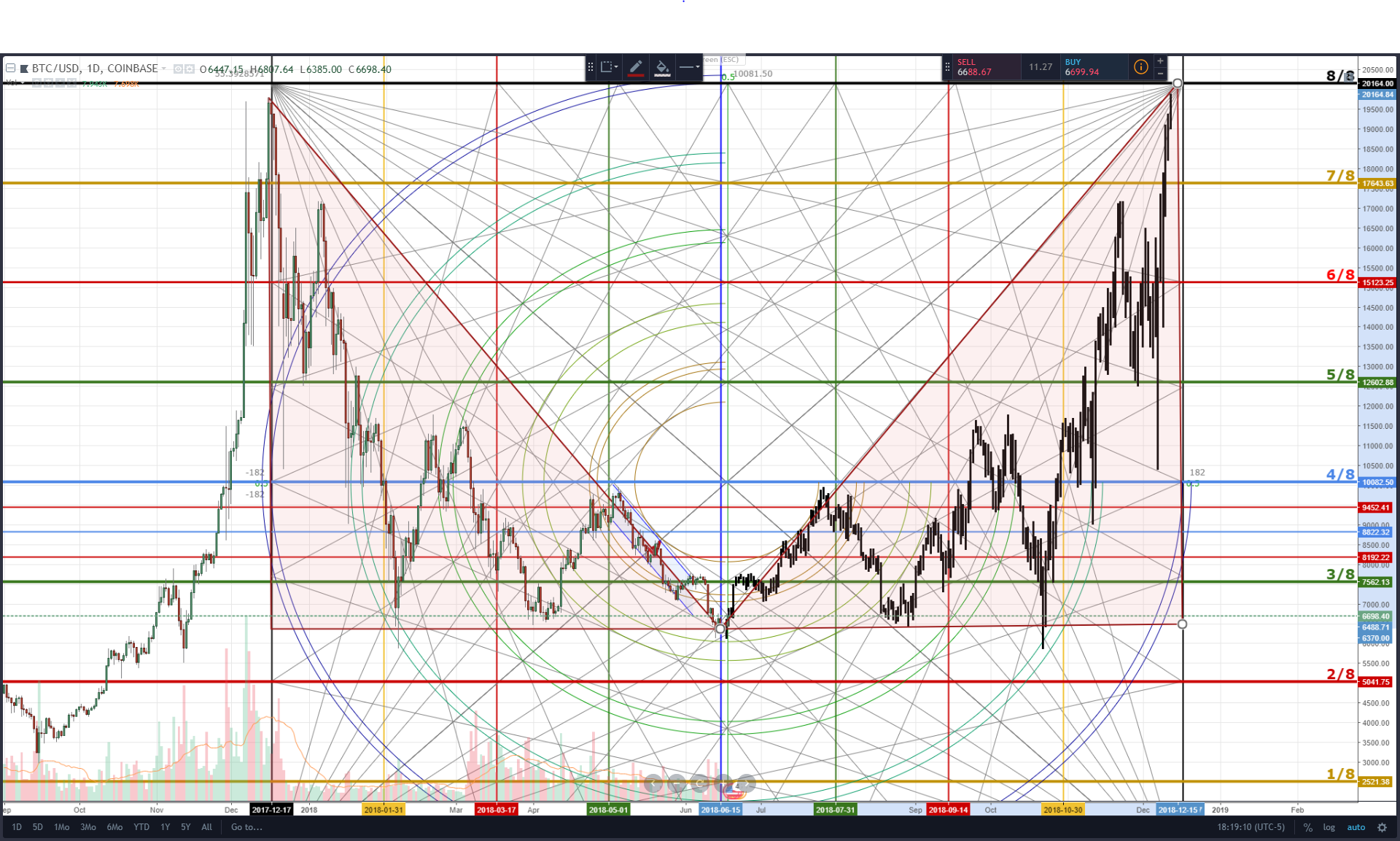Select the All time range
1400x841 pixels.
pos(207,827)
